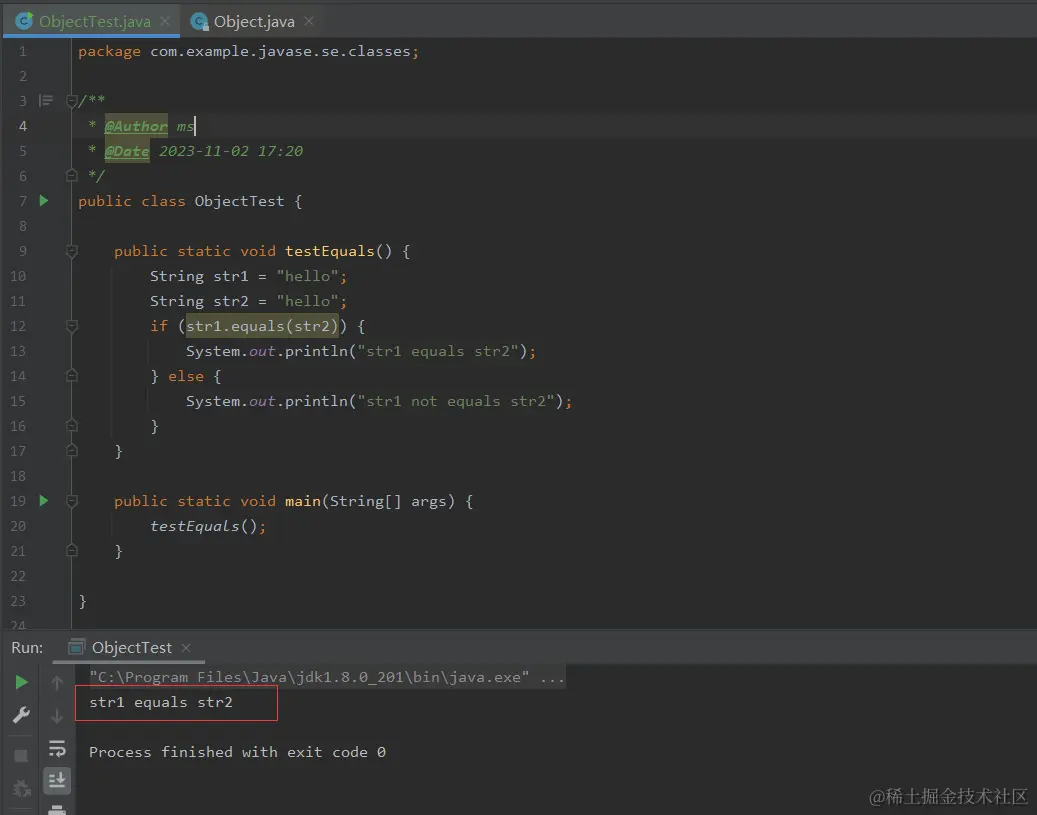Jump down the stack trace arrow

coord(57,715)
